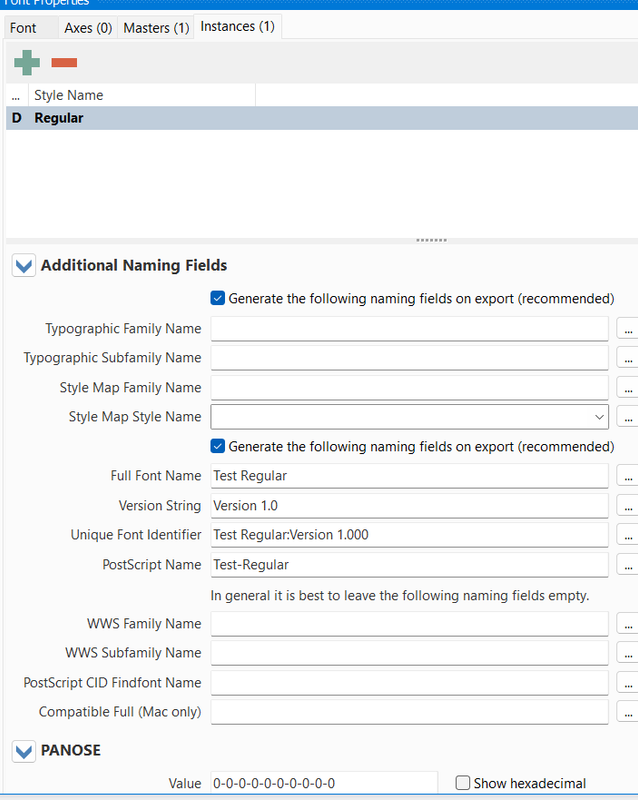This screenshot has height=800, width=638.
Task: Click ellipsis button beside Unique Font Identifier
Action: [627, 535]
